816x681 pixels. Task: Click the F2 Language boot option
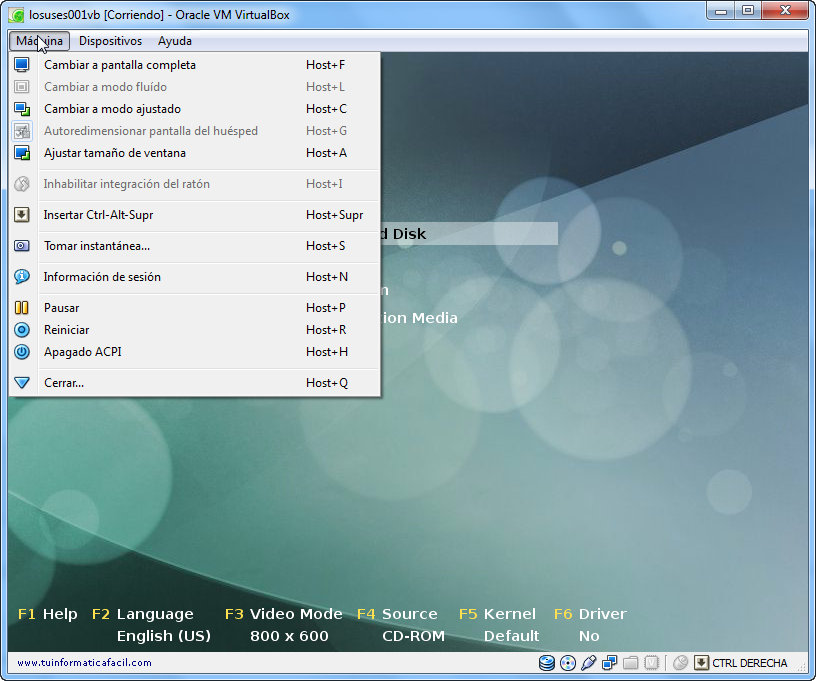(143, 614)
